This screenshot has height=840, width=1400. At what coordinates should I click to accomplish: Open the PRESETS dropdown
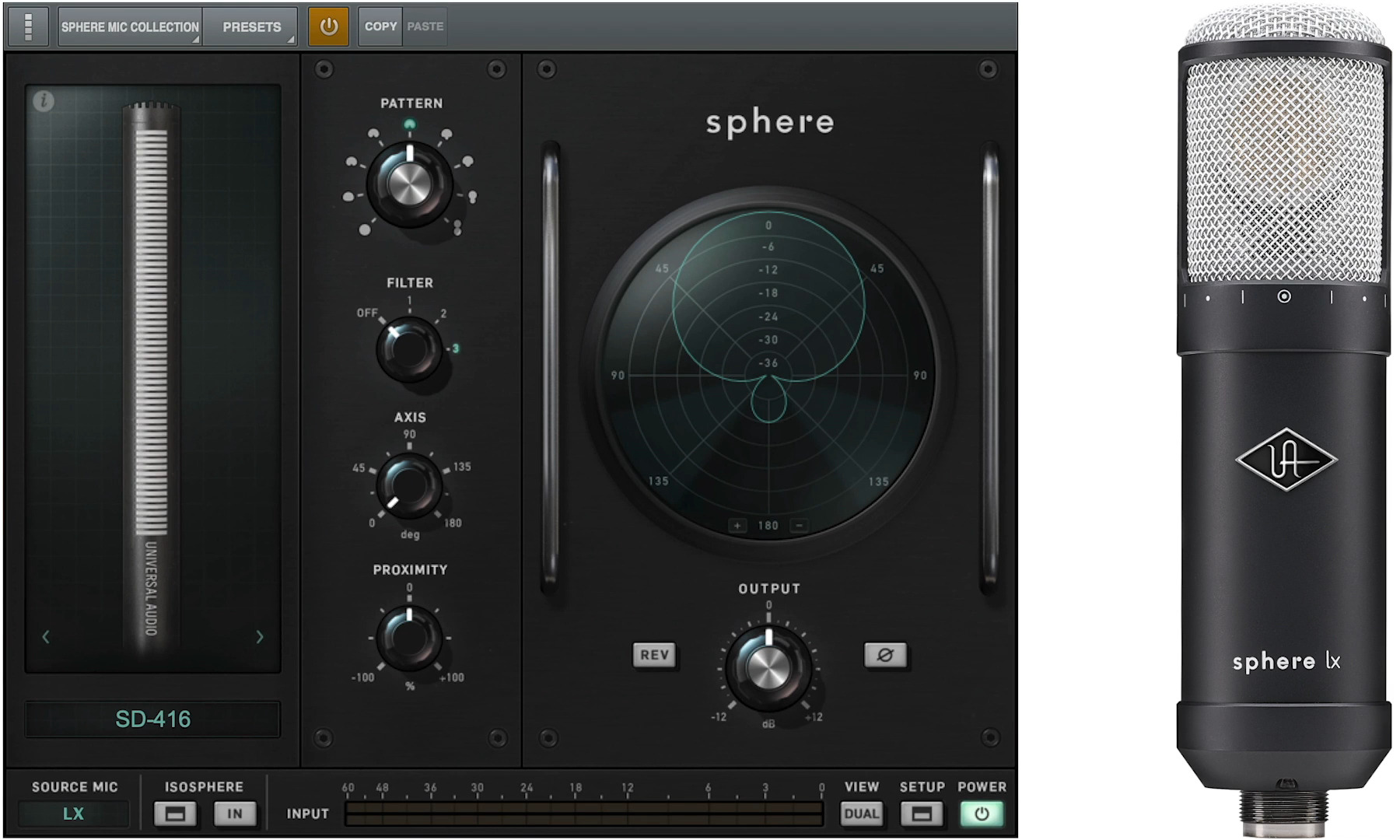click(250, 26)
